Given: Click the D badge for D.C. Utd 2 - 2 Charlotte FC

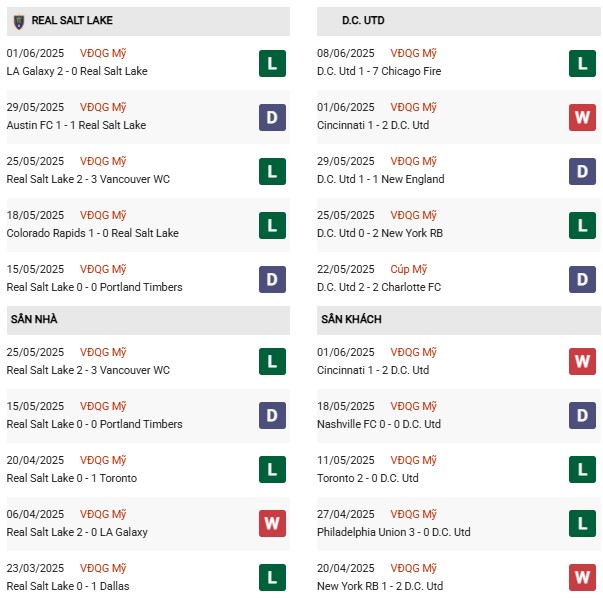Looking at the screenshot, I should coord(583,280).
